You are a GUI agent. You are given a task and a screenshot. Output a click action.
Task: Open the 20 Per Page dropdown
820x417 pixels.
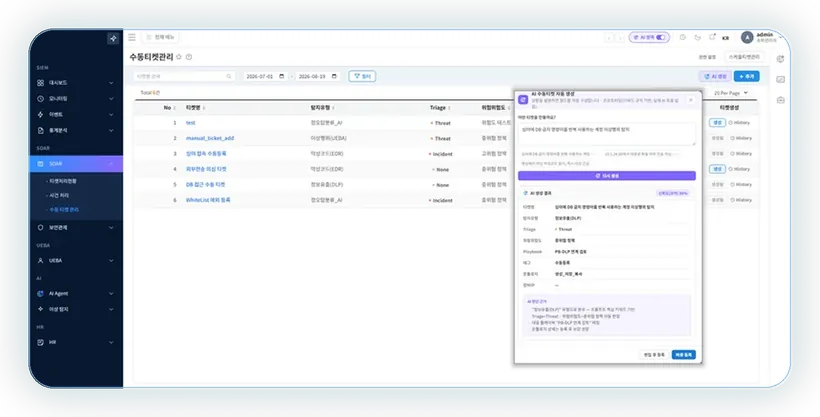731,93
